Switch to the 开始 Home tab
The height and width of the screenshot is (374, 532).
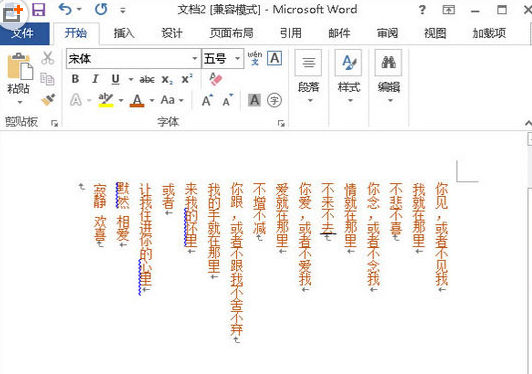76,33
